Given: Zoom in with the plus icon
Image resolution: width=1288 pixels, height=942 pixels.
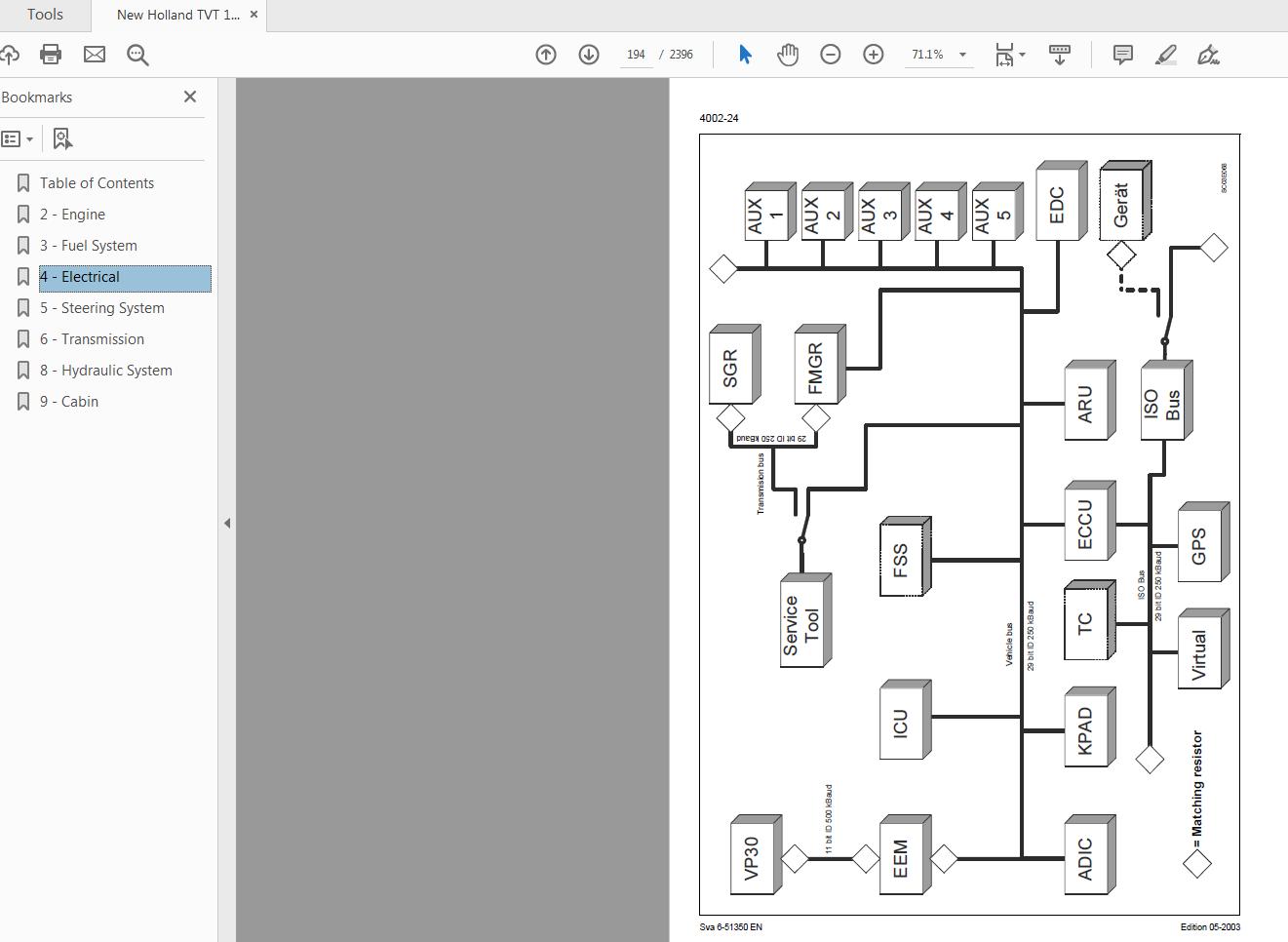Looking at the screenshot, I should click(x=874, y=55).
